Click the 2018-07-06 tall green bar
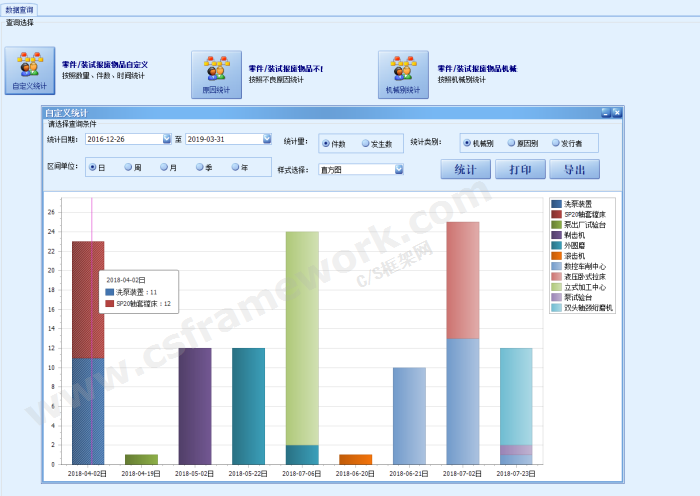The image size is (700, 496). point(302,338)
